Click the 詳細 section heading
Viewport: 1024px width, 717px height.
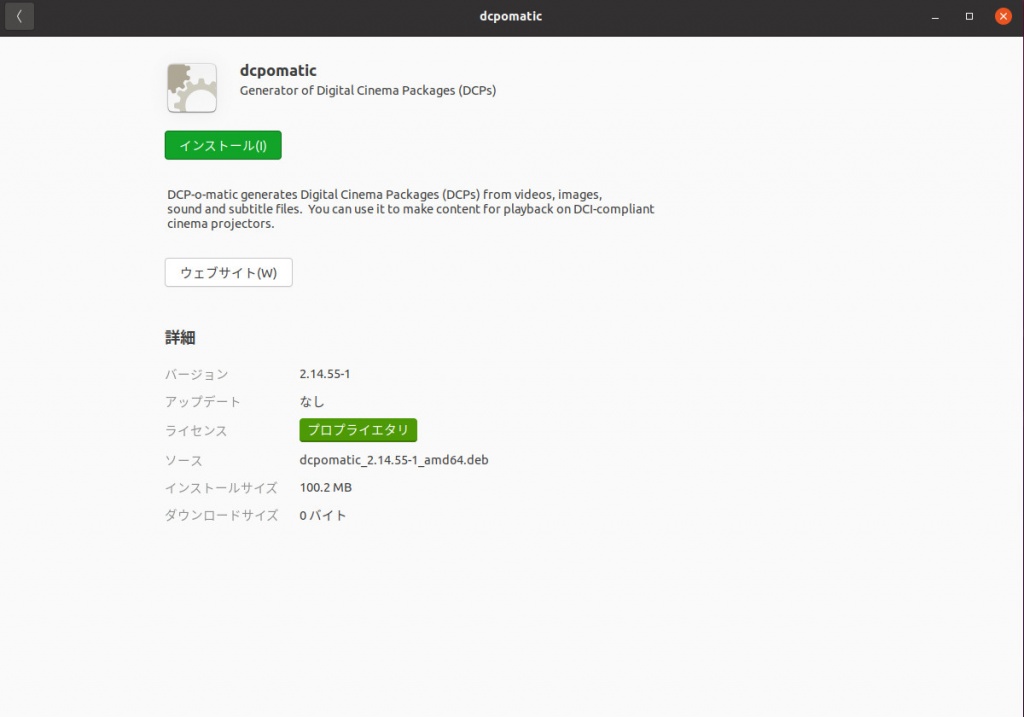click(x=180, y=338)
